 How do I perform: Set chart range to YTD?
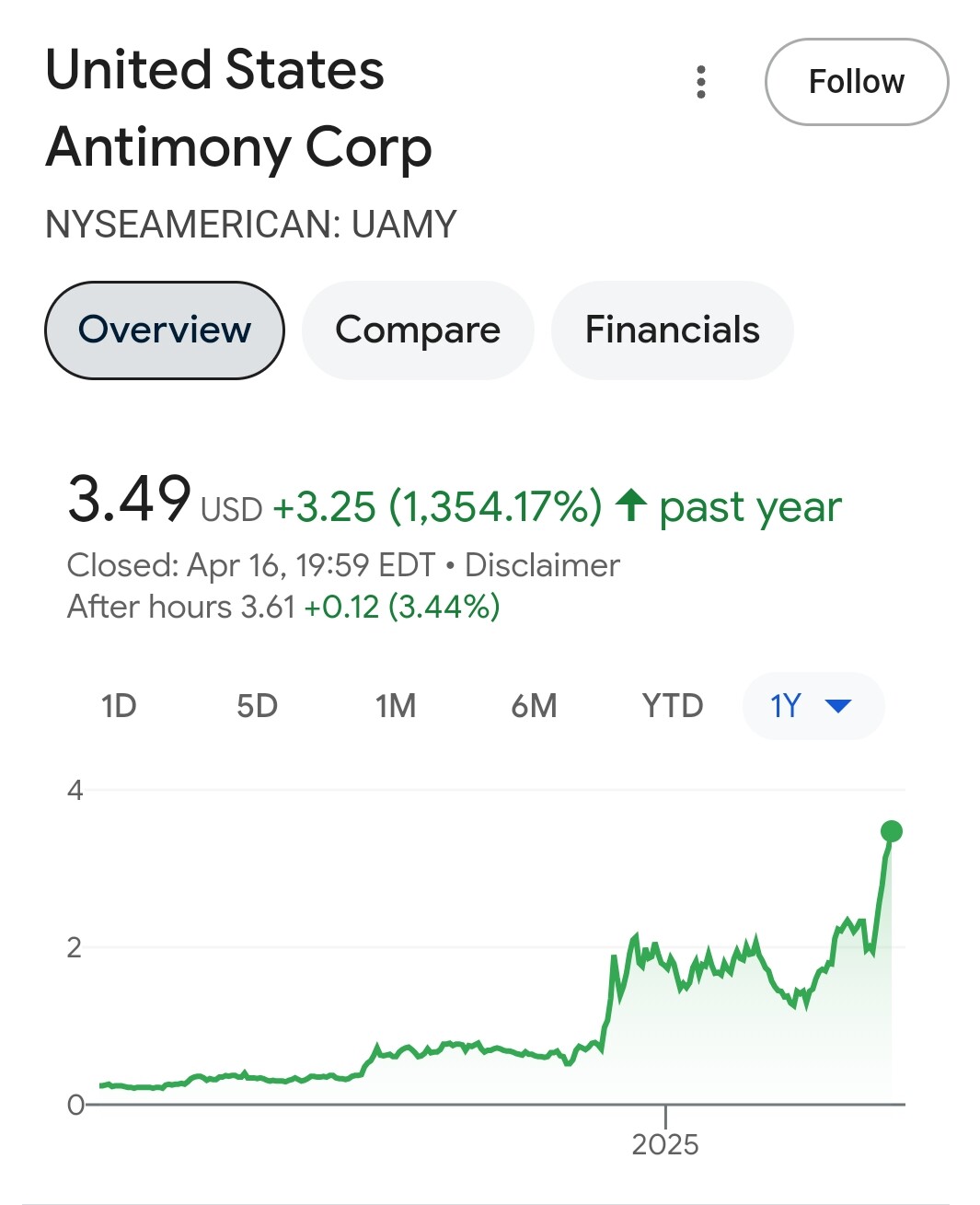(673, 706)
